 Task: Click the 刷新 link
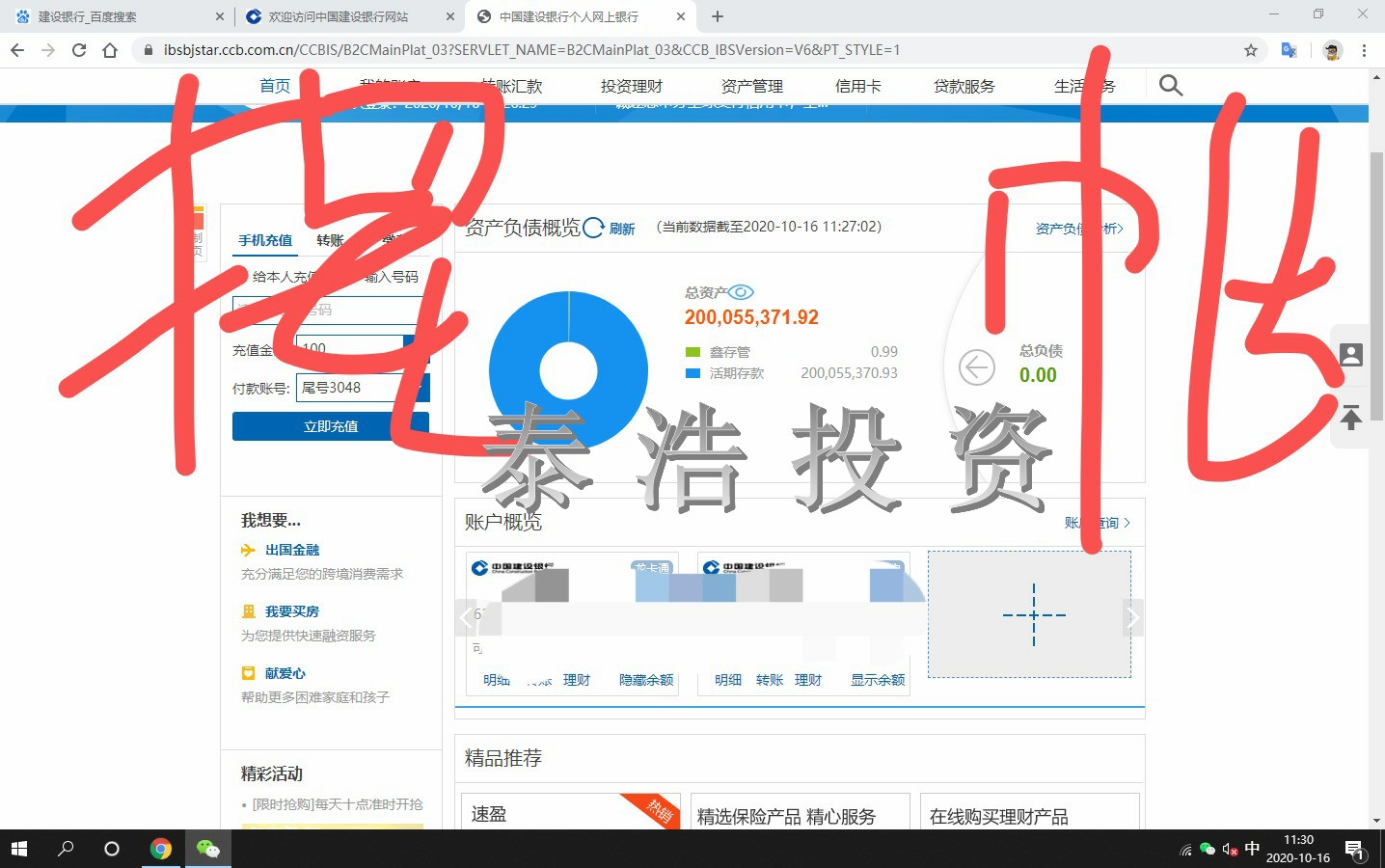click(x=622, y=229)
